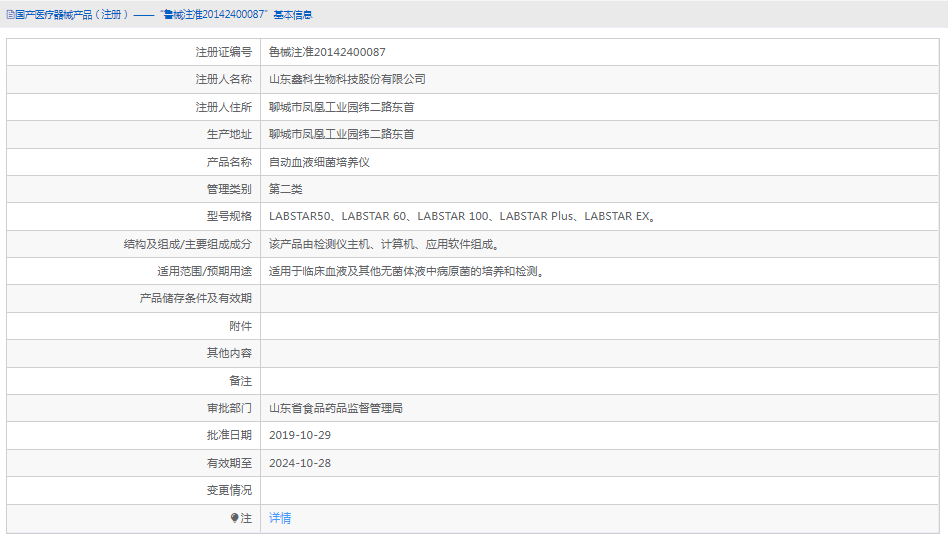Select the header text 国产医疗器械产品（注册）
The image size is (948, 540).
(x=72, y=15)
